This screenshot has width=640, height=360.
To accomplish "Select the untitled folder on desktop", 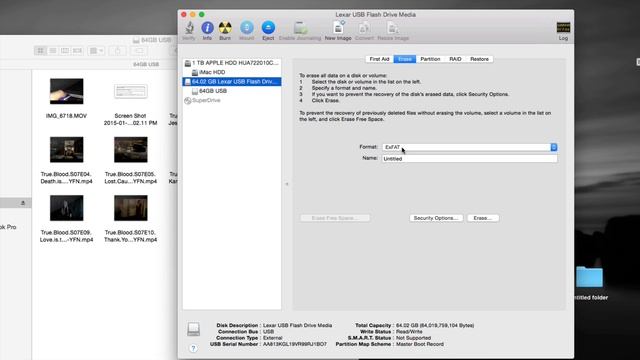I will [x=589, y=278].
